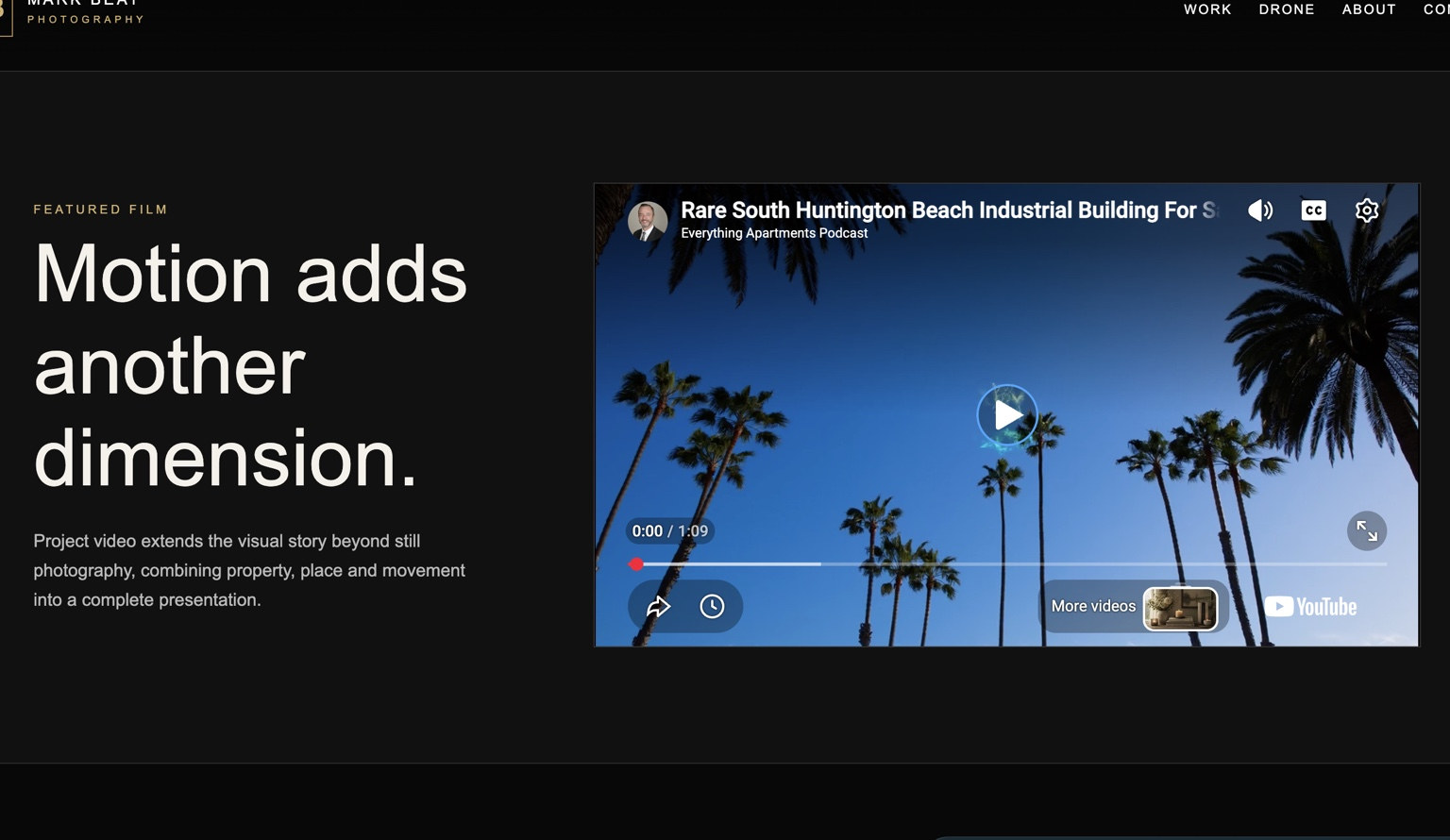
Task: Click the share arrow icon
Action: tap(658, 606)
